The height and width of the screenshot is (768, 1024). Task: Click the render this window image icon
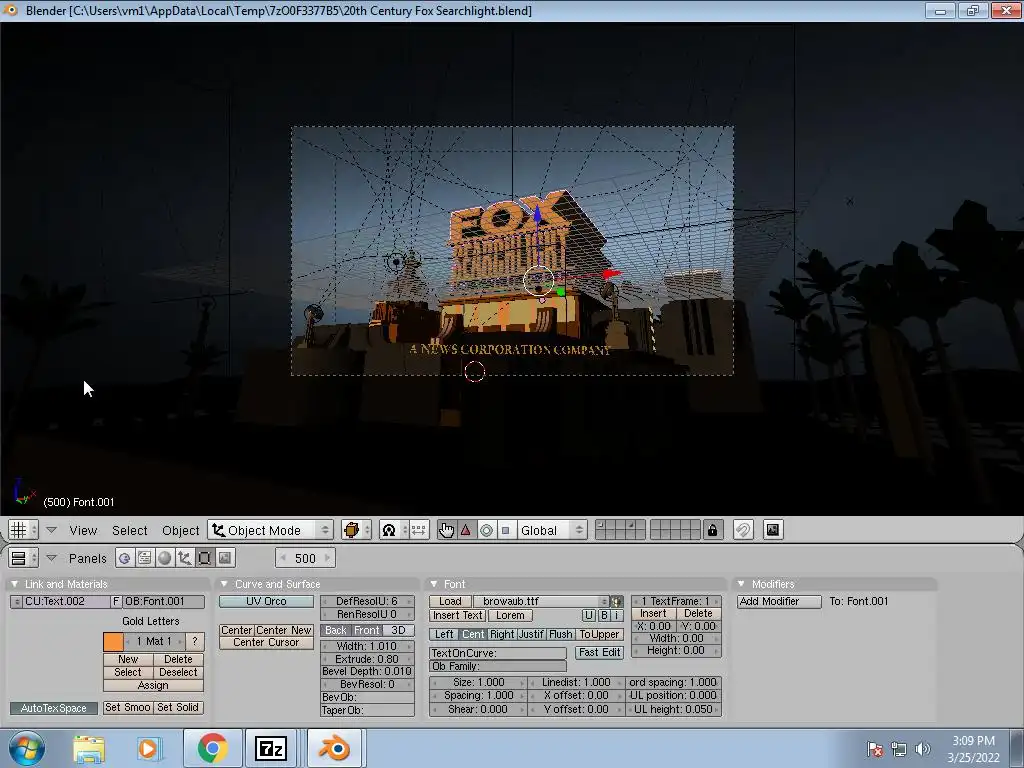pyautogui.click(x=773, y=530)
